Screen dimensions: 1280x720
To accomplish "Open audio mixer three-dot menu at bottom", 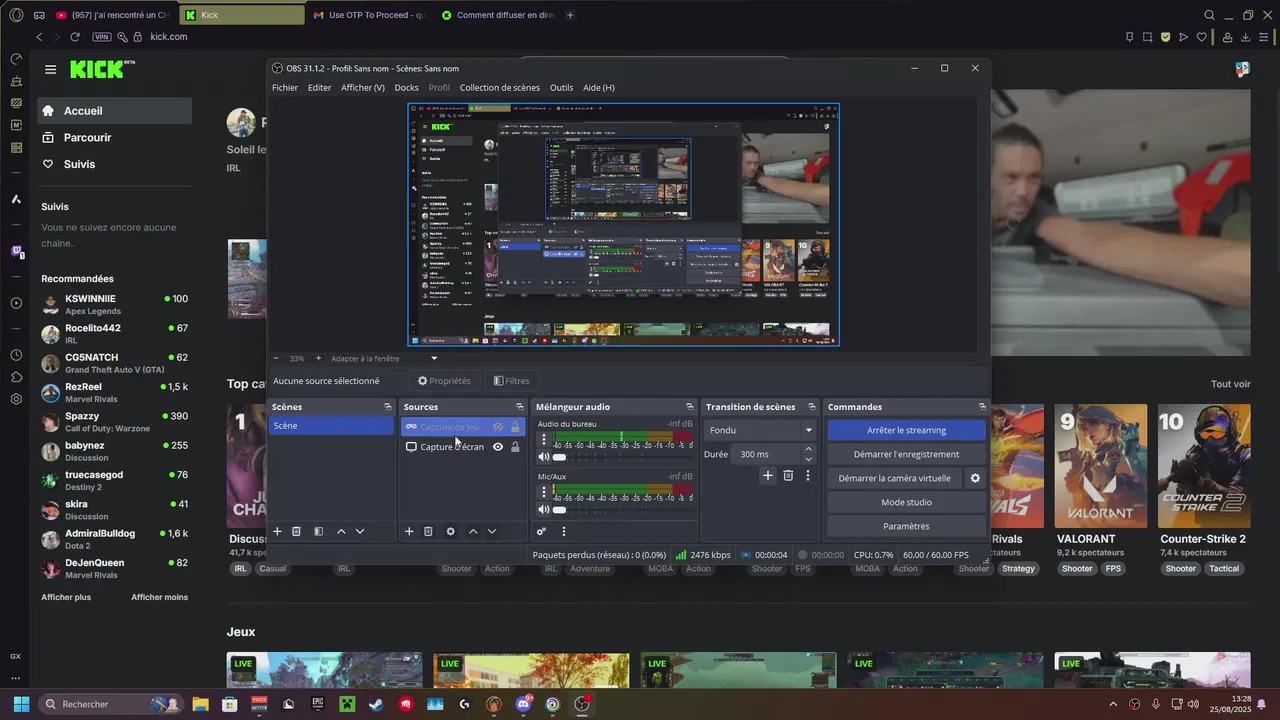I will click(563, 531).
